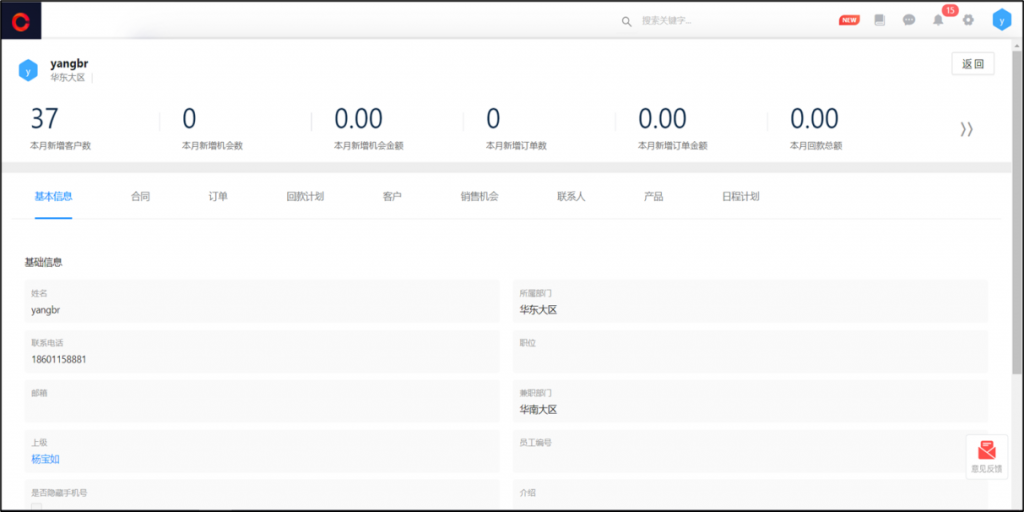Viewport: 1024px width, 512px height.
Task: Open the settings gear icon
Action: click(968, 20)
